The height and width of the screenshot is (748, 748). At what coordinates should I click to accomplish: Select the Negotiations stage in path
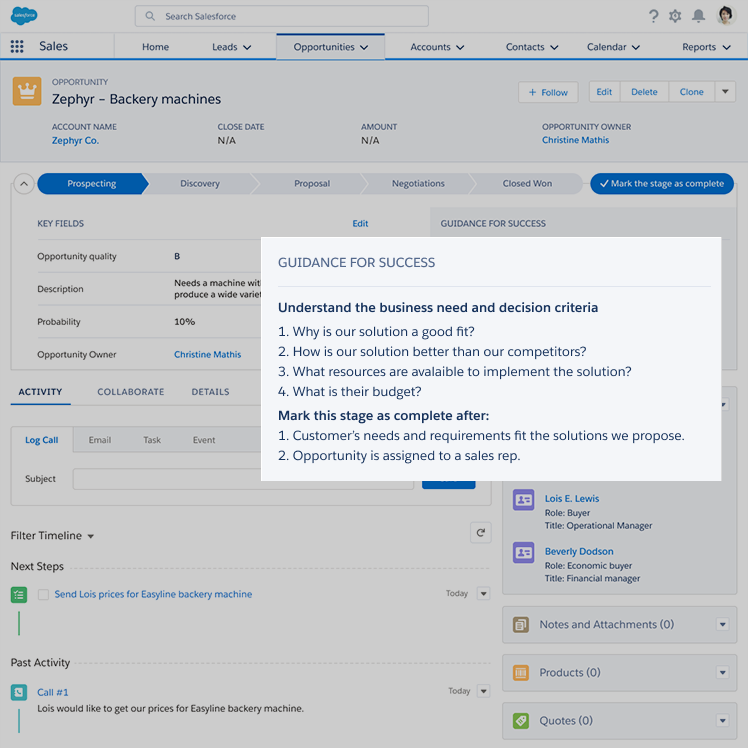[418, 184]
